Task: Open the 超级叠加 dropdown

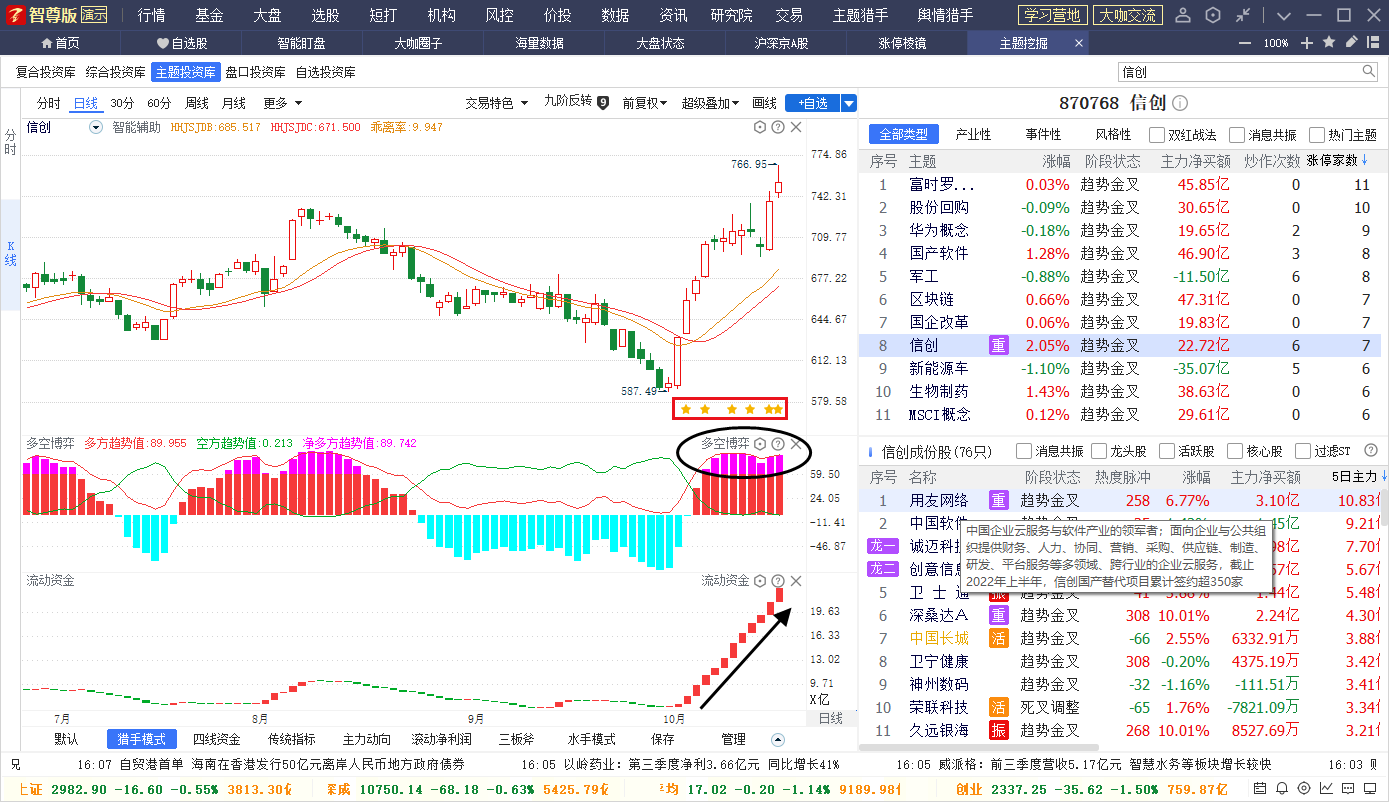Action: pyautogui.click(x=710, y=103)
